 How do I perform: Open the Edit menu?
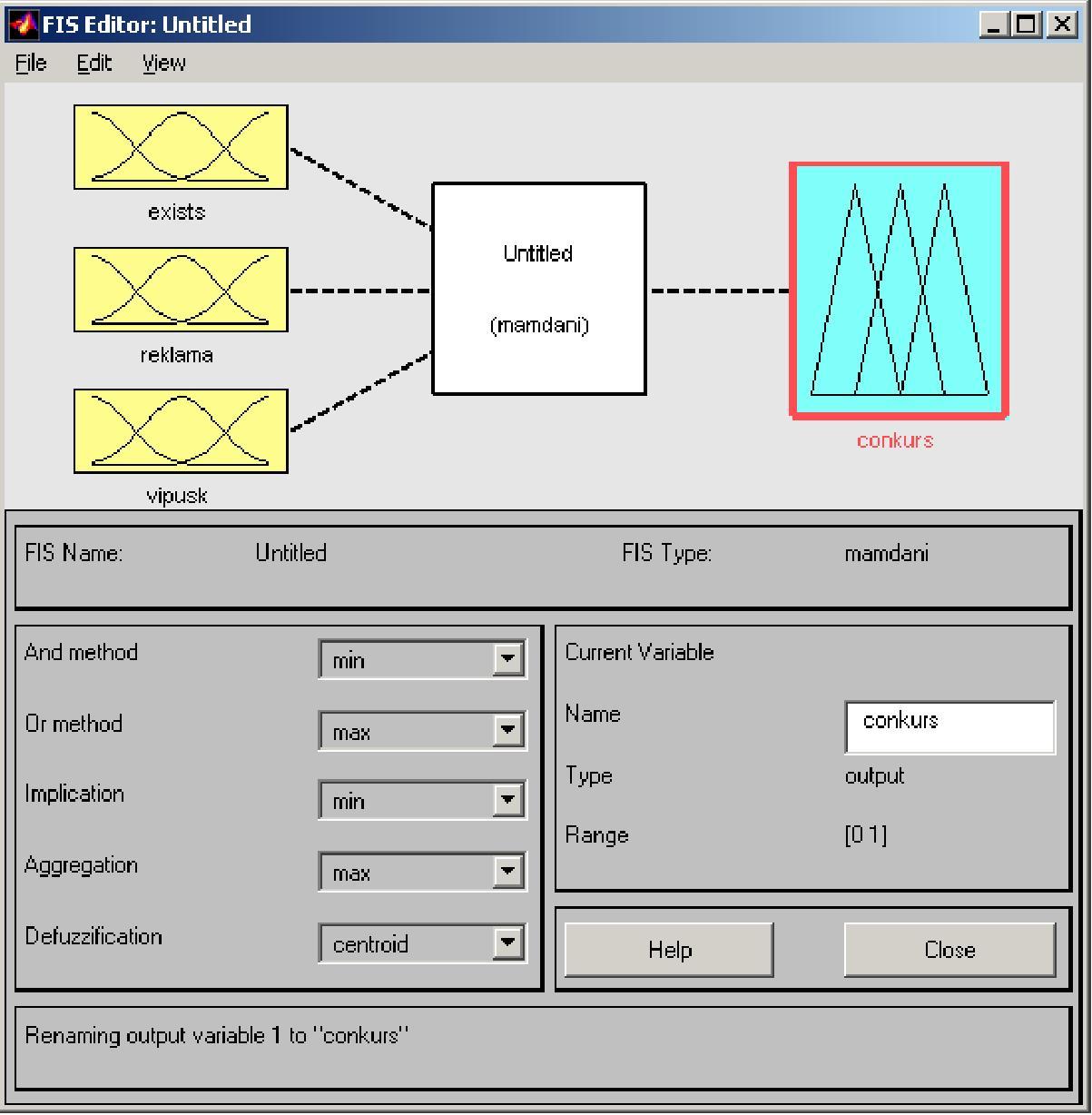click(x=93, y=63)
